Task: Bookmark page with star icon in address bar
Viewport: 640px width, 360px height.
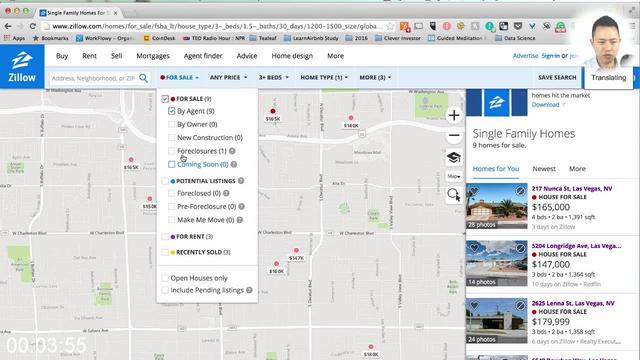Action: coord(390,26)
